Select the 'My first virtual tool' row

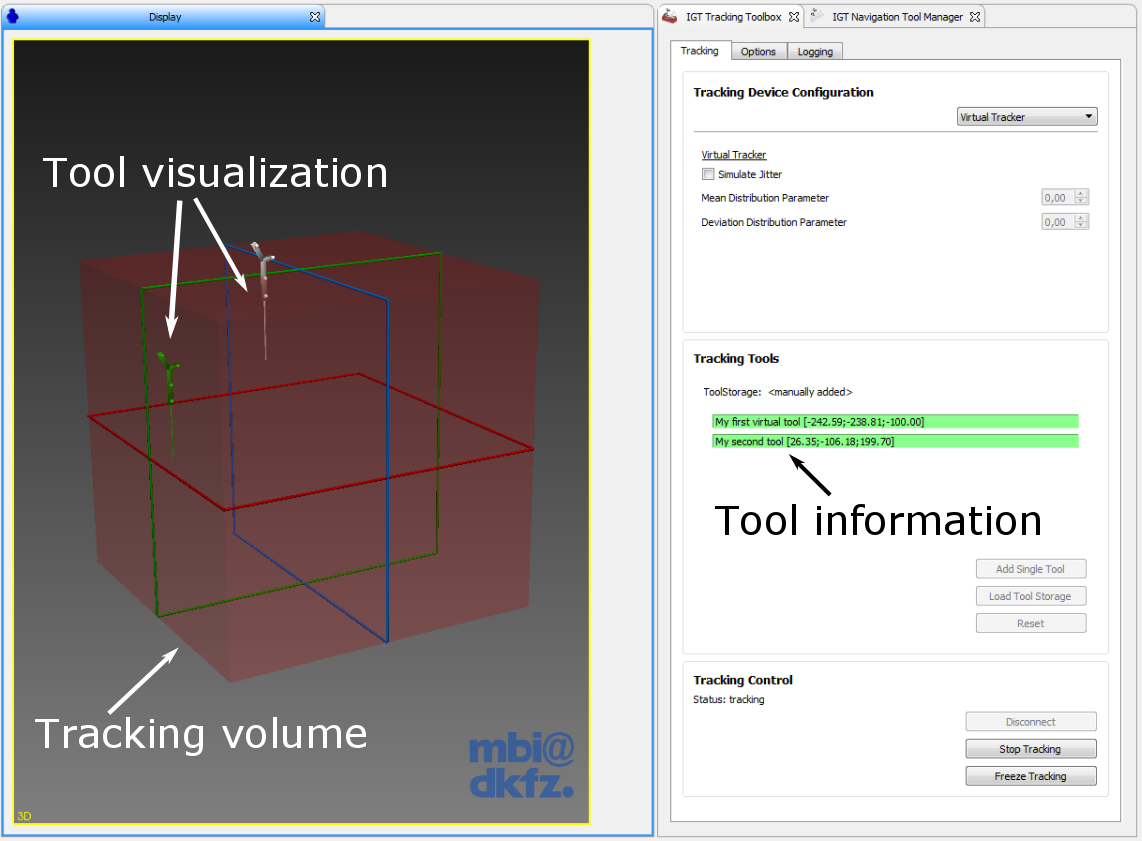pyautogui.click(x=895, y=422)
